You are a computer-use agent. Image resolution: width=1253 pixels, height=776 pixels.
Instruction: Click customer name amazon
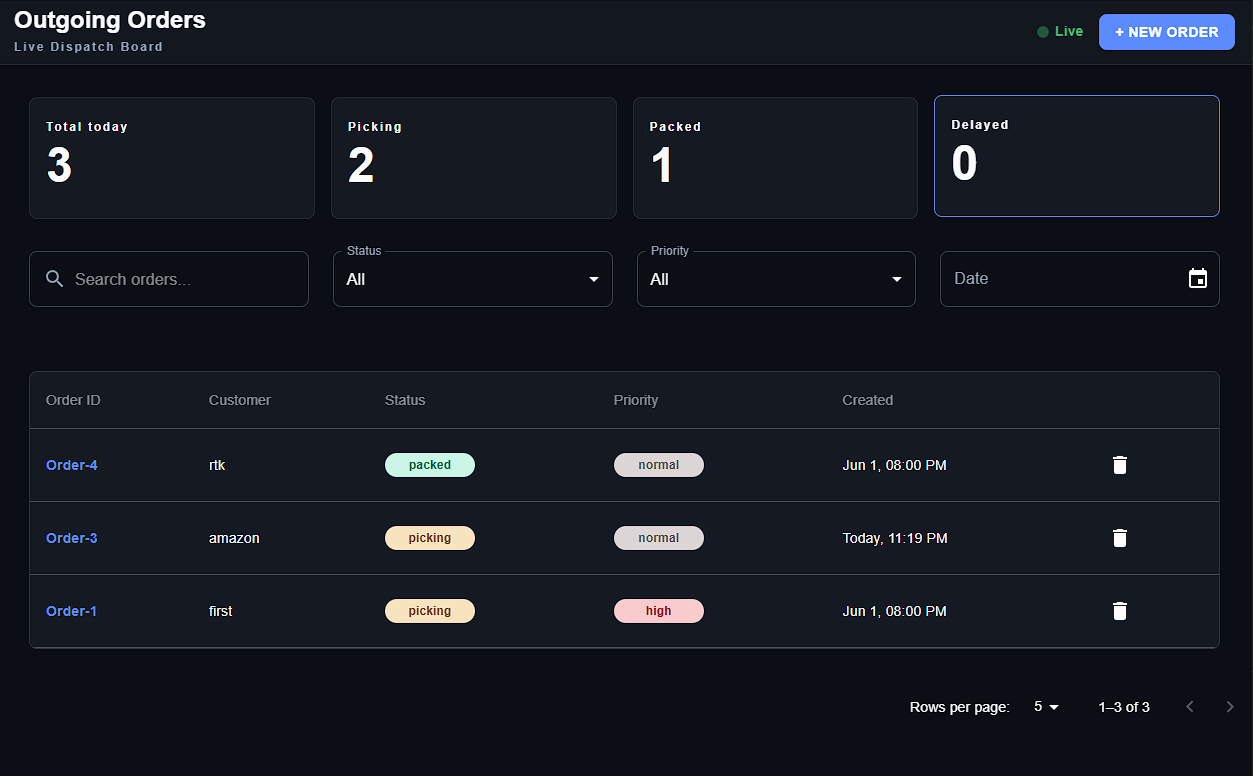click(234, 538)
